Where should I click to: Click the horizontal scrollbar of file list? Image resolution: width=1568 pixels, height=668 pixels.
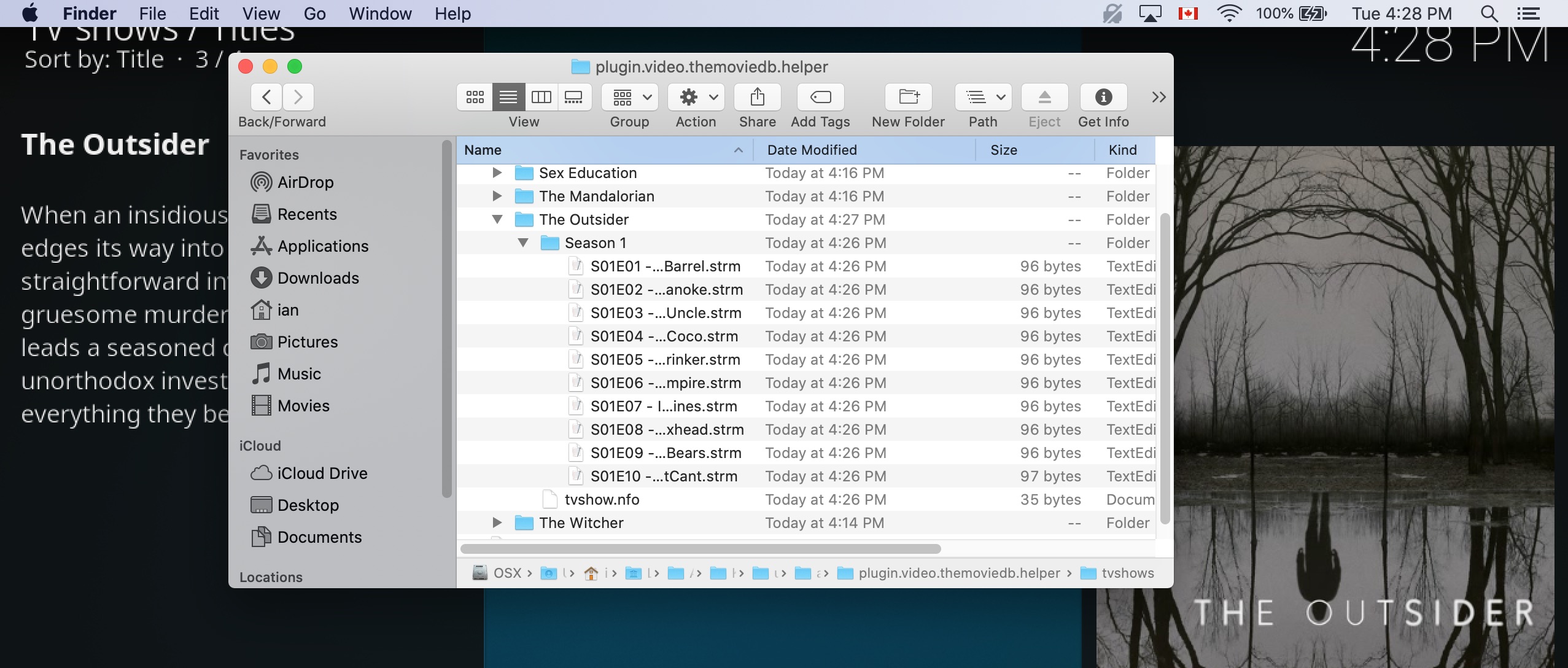point(701,548)
